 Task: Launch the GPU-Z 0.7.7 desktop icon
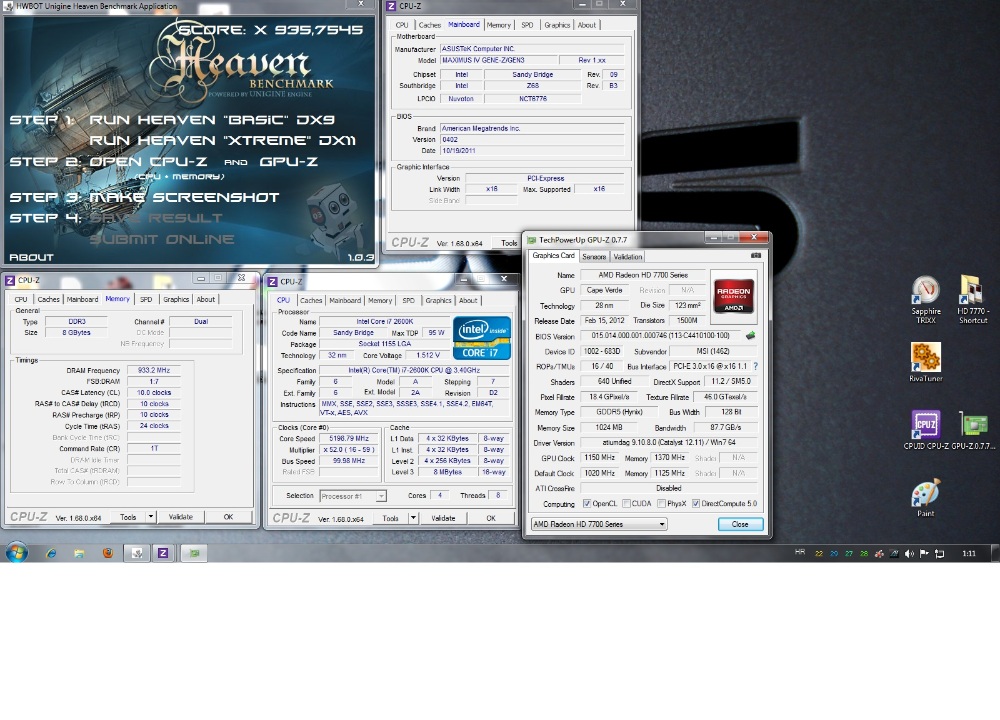(x=973, y=430)
